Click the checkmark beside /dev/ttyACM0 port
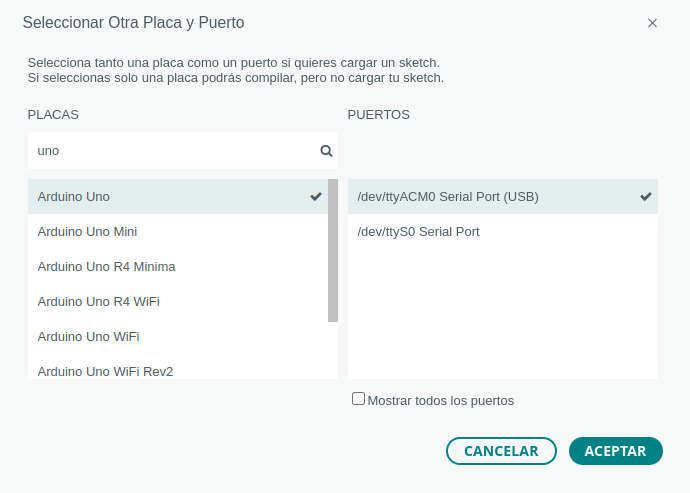Screen dimensions: 690x493 [646, 197]
